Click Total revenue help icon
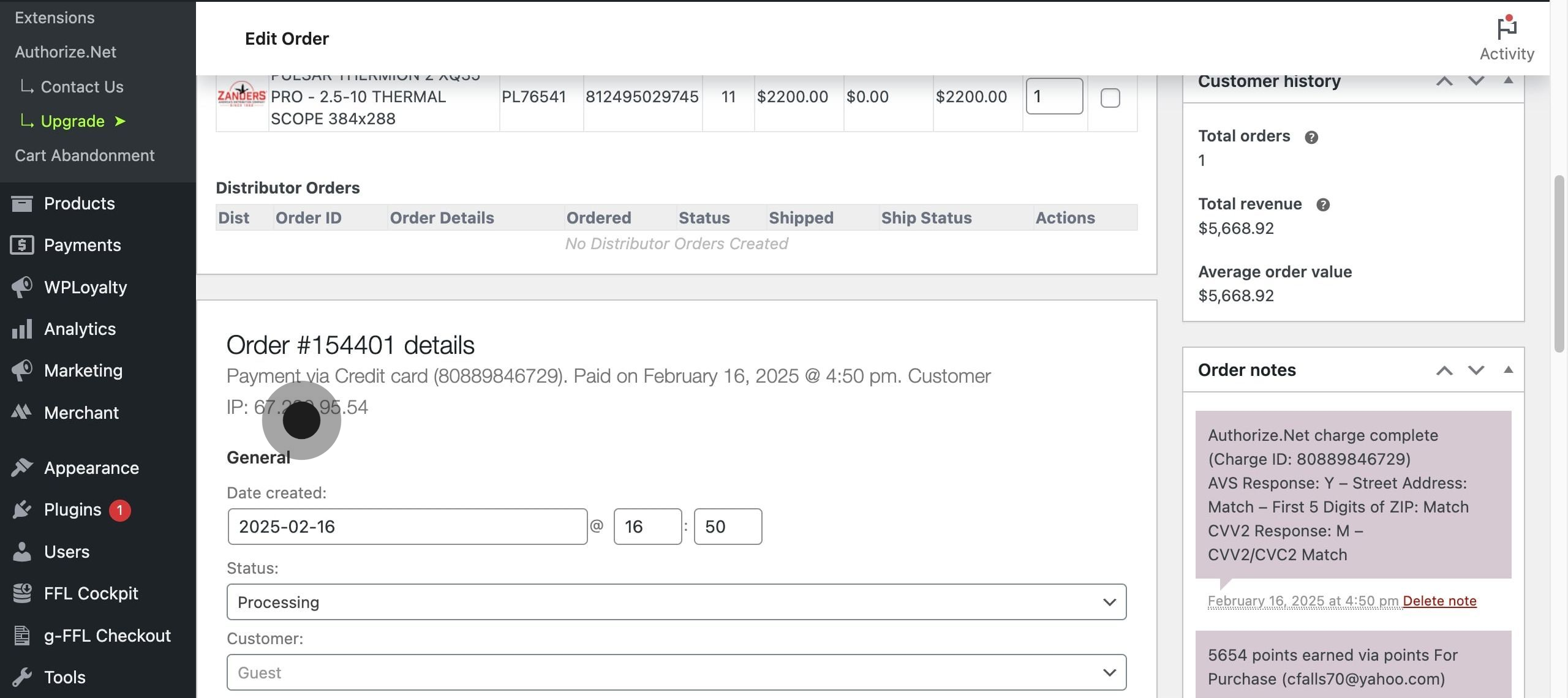The width and height of the screenshot is (1568, 698). [x=1322, y=205]
